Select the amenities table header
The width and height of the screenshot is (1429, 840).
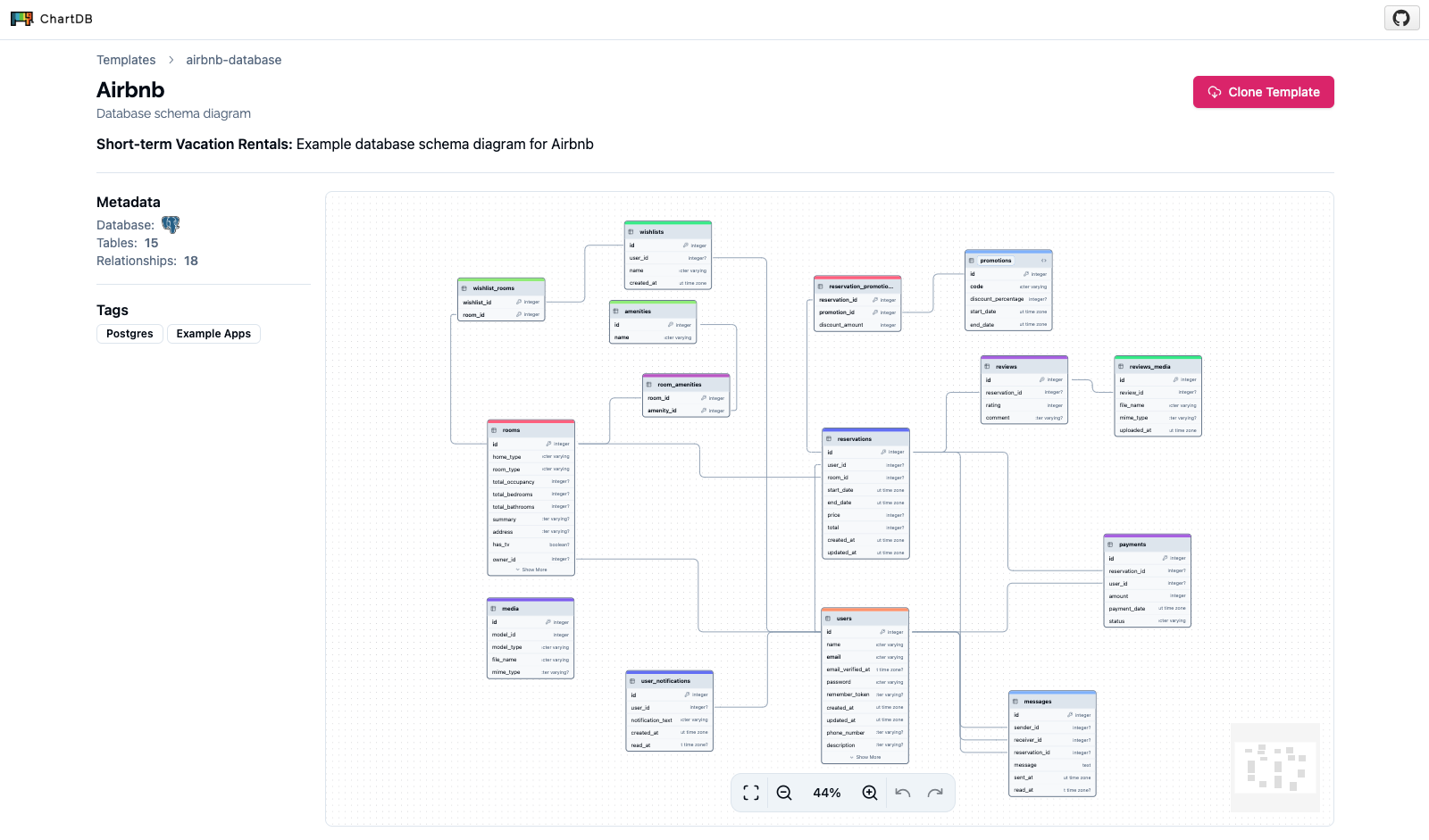point(653,312)
